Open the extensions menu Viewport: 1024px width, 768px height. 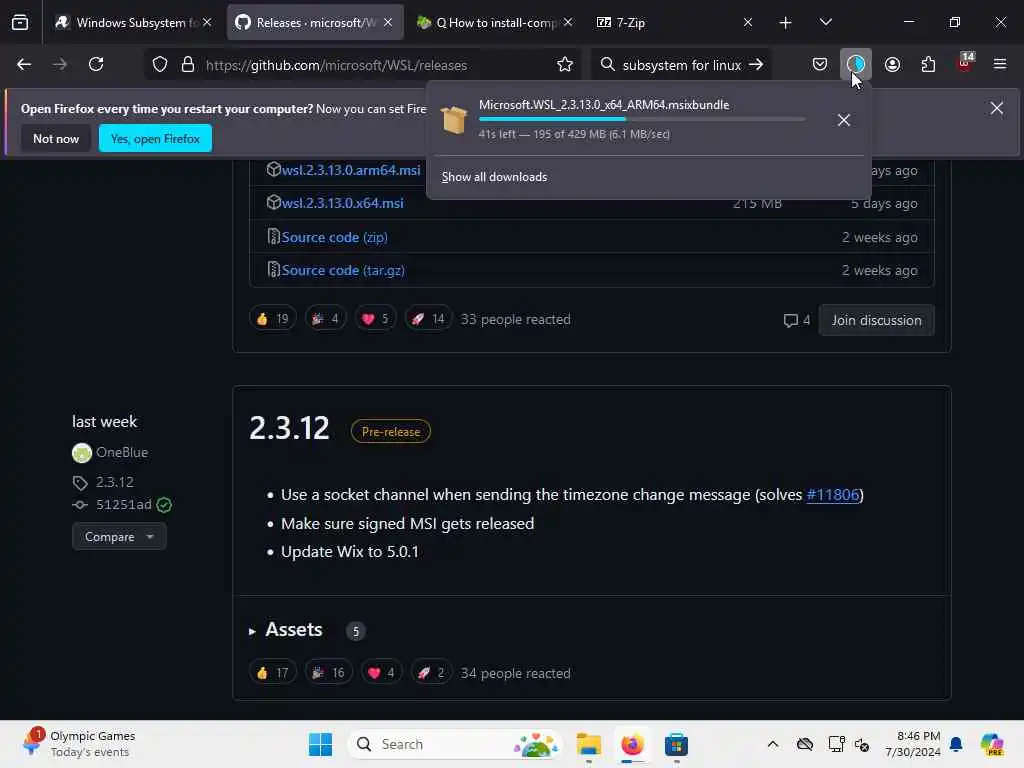tap(928, 65)
